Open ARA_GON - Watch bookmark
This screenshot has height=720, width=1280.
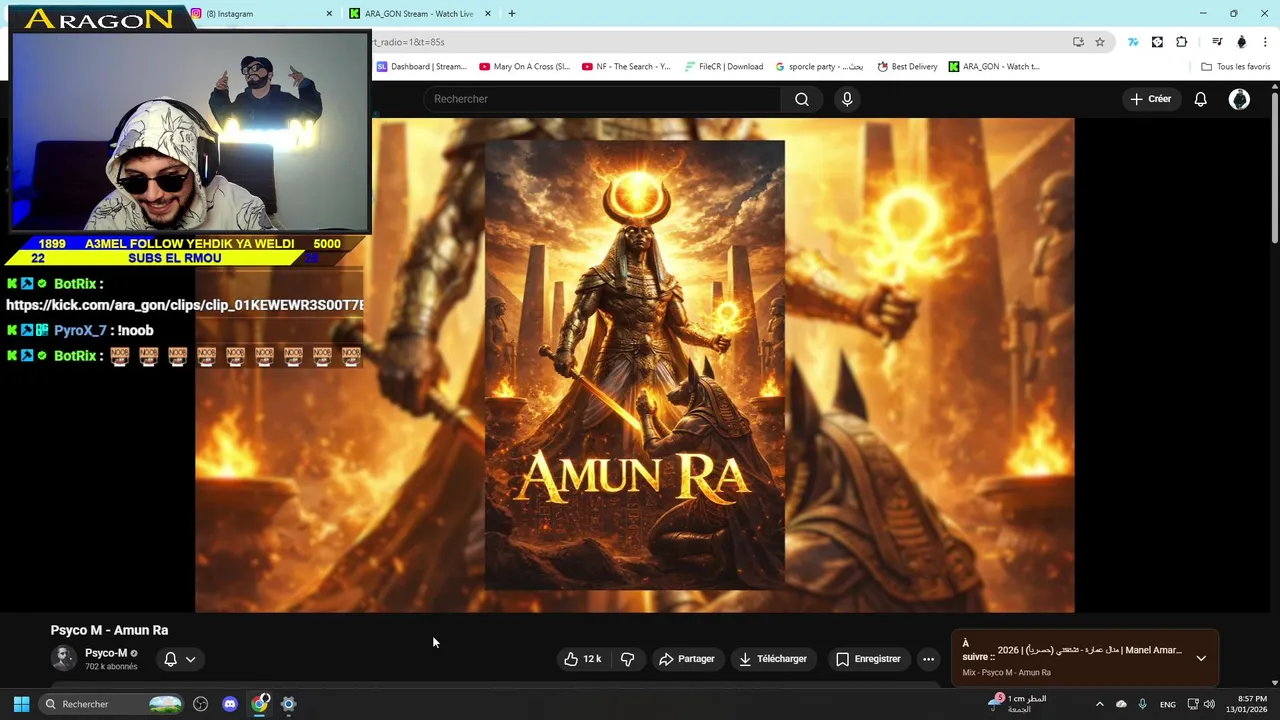point(994,67)
